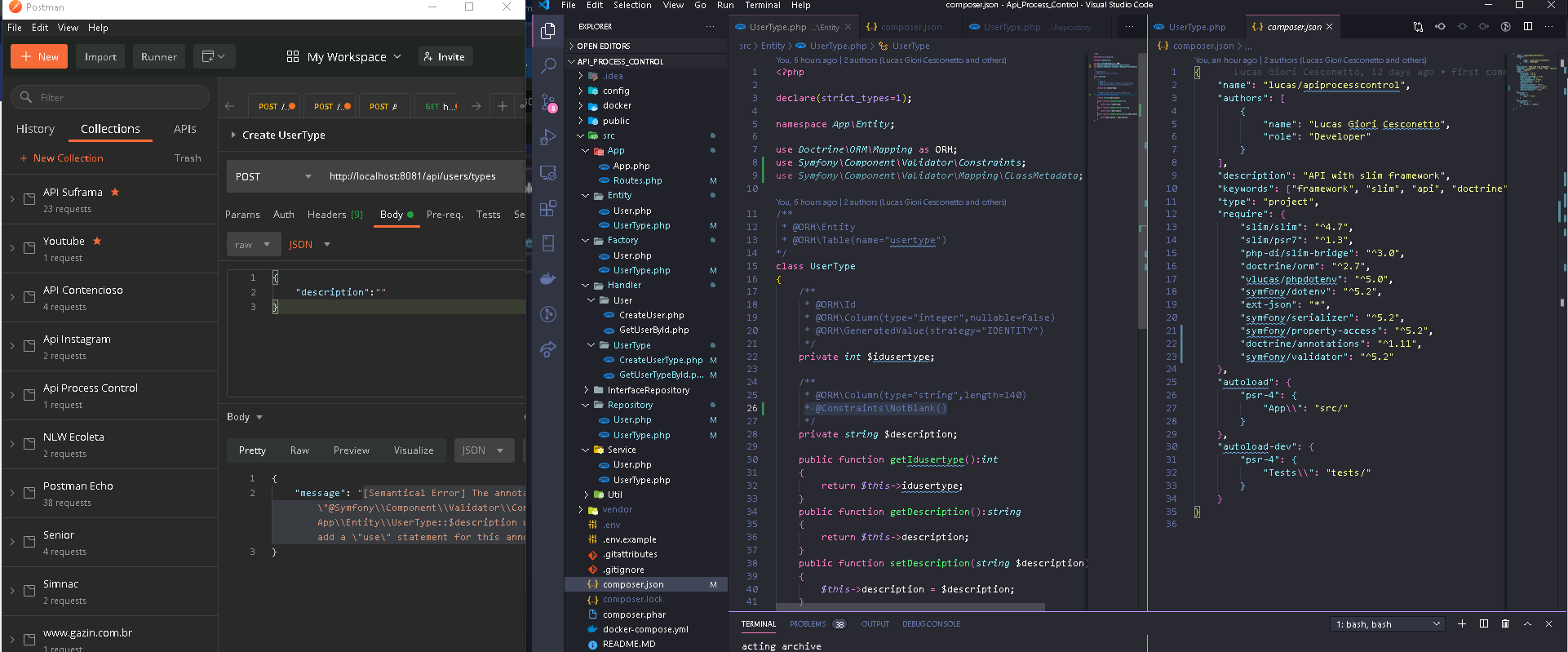Click open previous revision icon in editor toolbar
The image size is (1568, 652).
[1440, 27]
